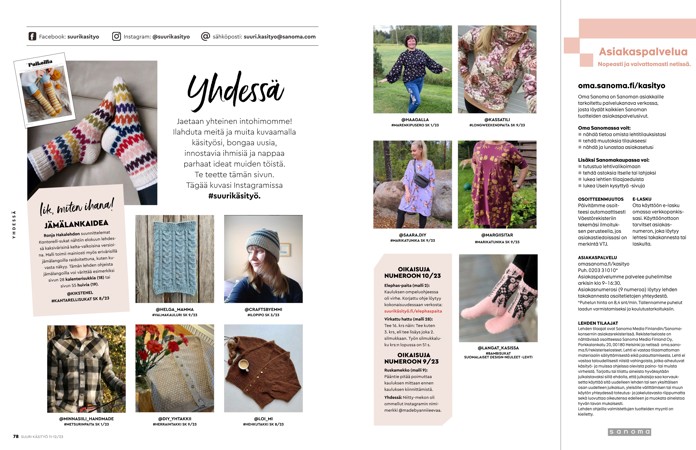Click the email at-sign icon

click(205, 36)
